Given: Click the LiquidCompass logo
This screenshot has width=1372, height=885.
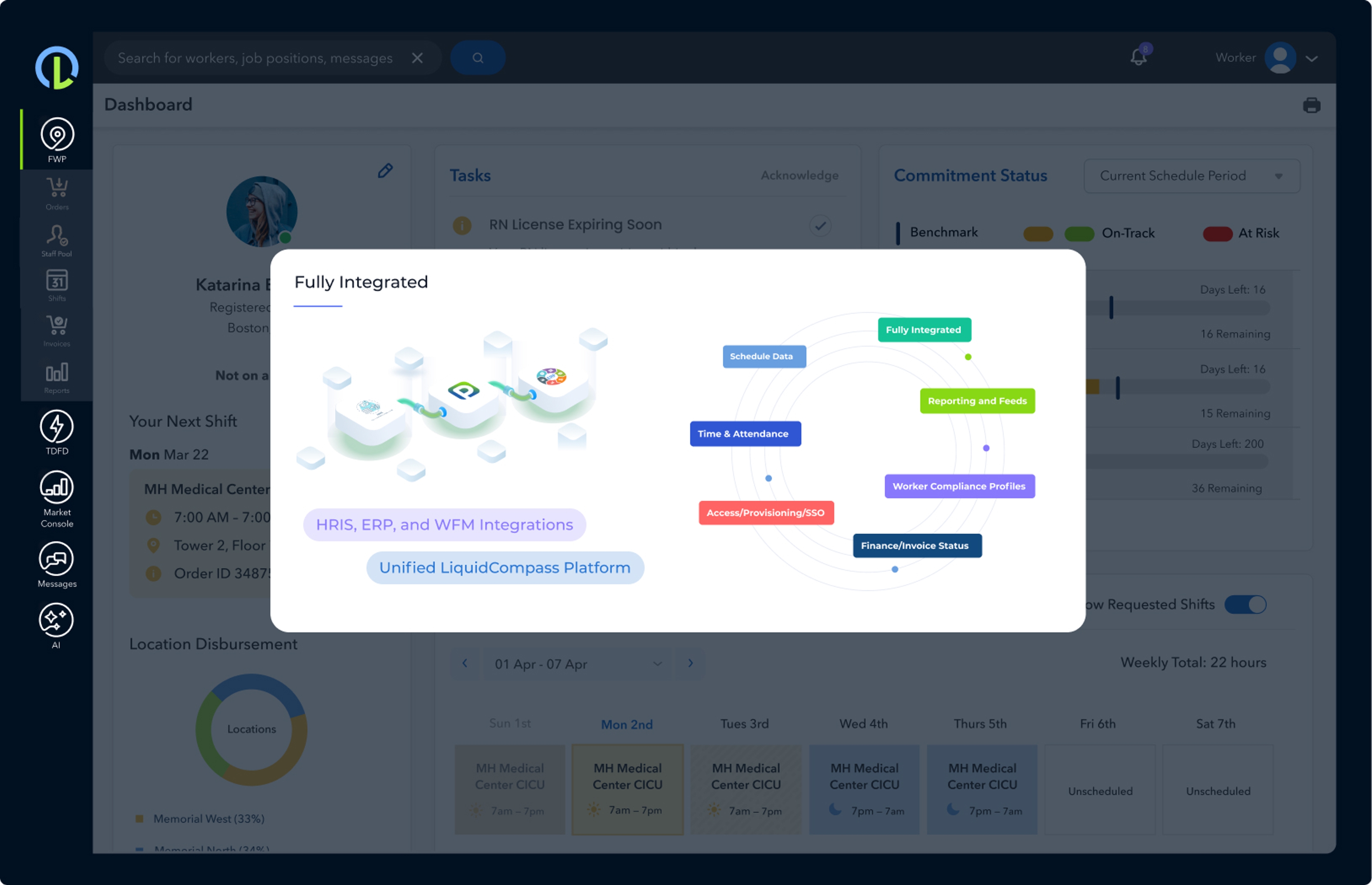Looking at the screenshot, I should [x=57, y=67].
